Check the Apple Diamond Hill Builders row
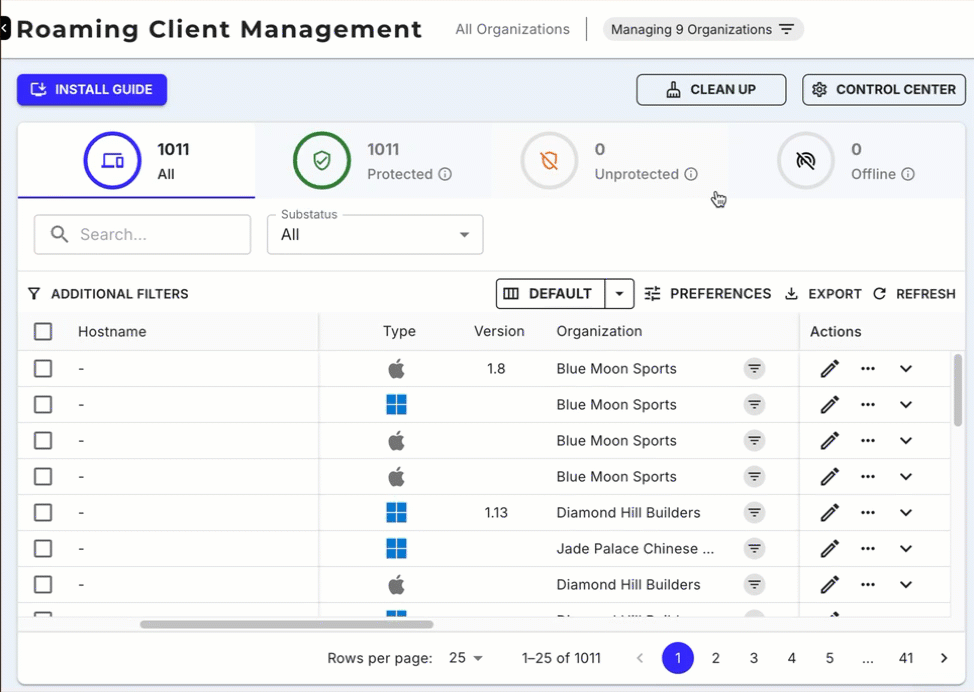 click(43, 585)
